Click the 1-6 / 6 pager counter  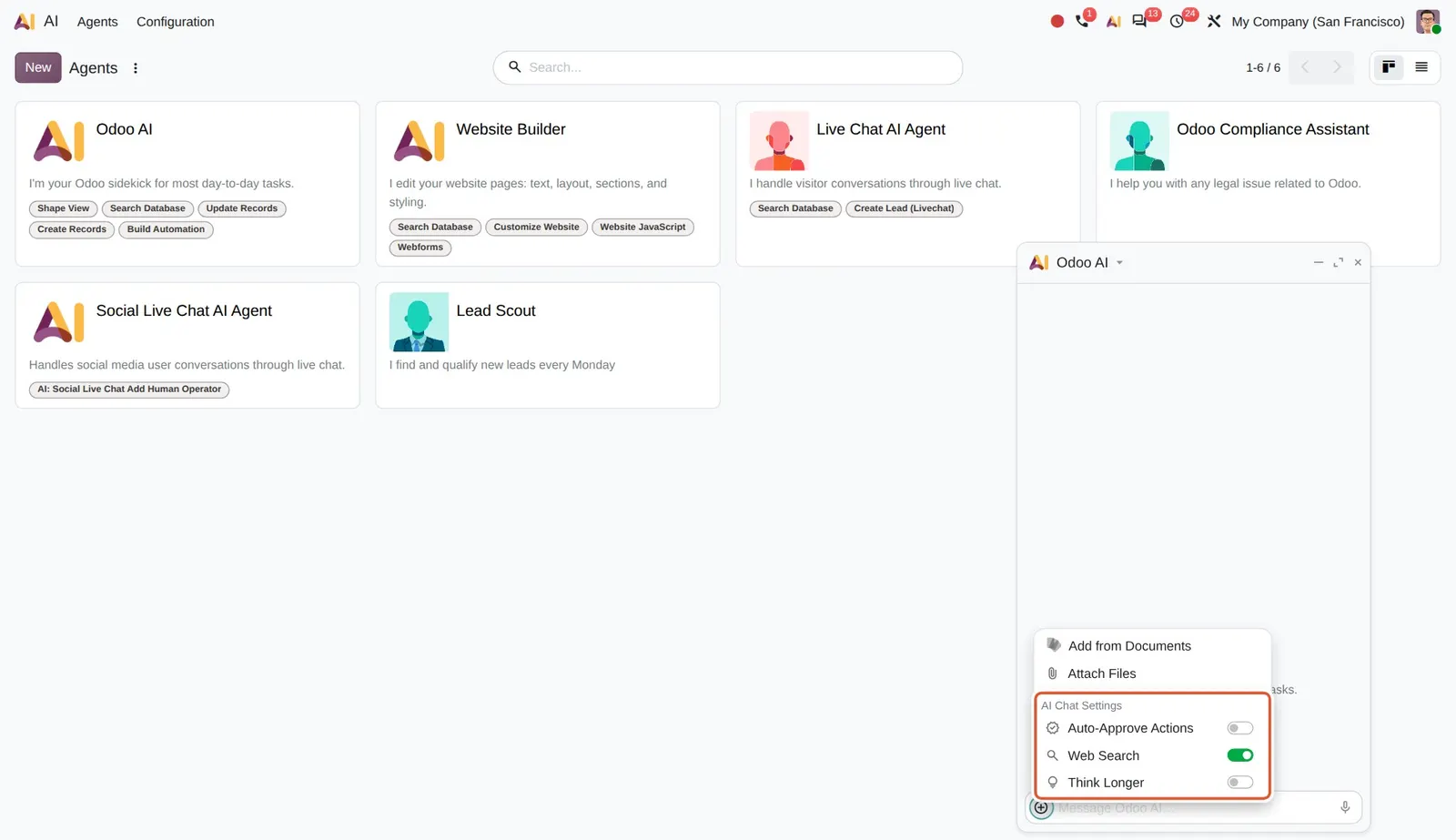(1263, 67)
